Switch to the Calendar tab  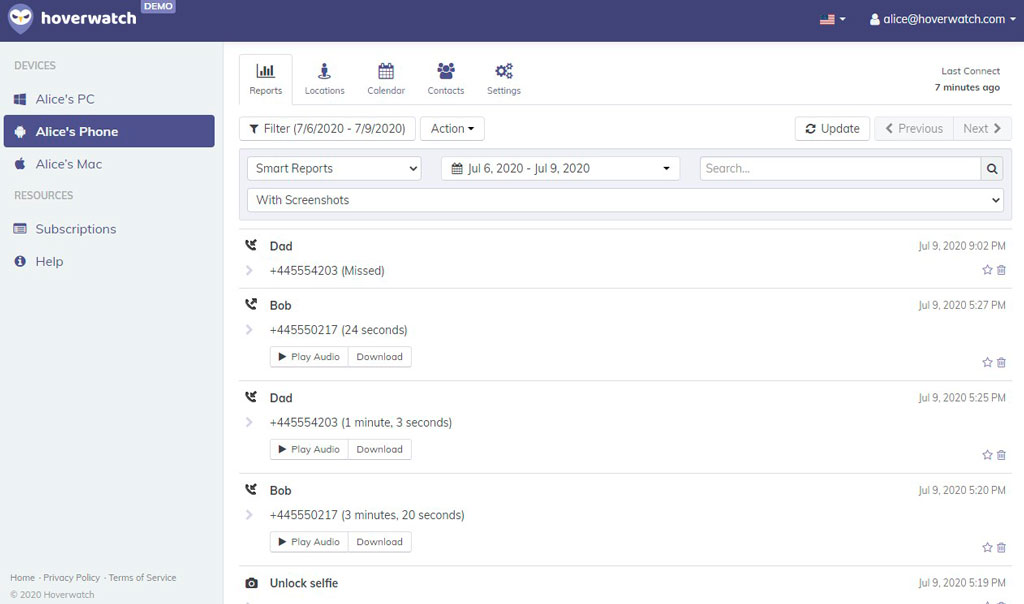[x=386, y=79]
